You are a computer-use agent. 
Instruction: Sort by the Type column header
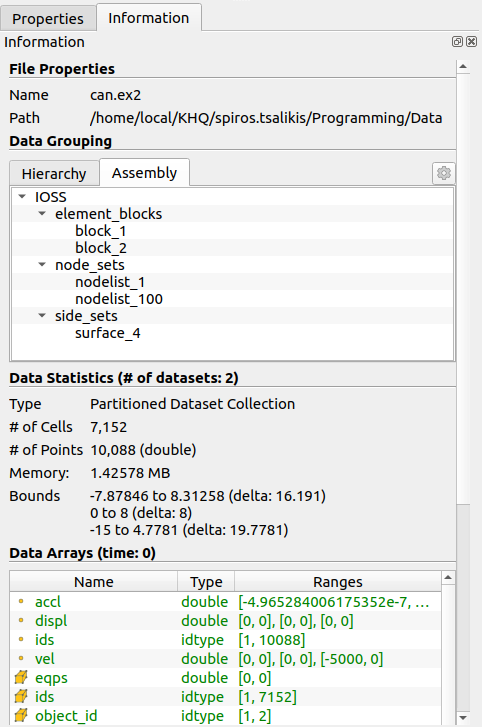(x=206, y=582)
